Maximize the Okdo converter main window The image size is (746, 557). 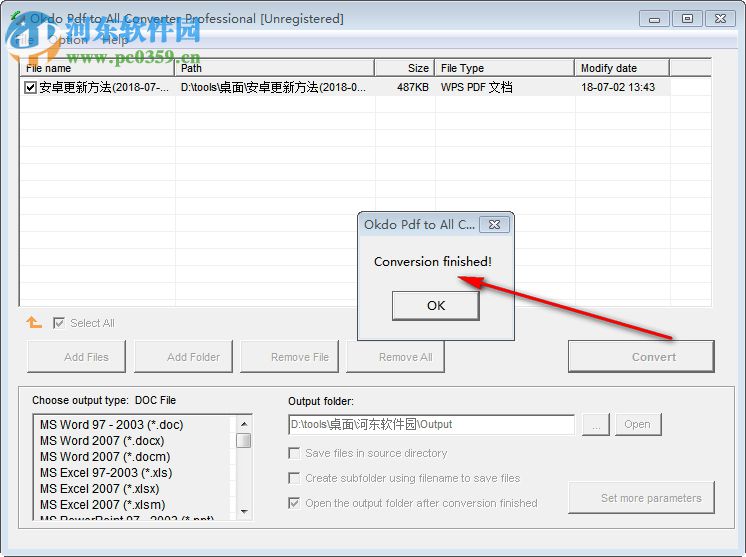[x=687, y=19]
